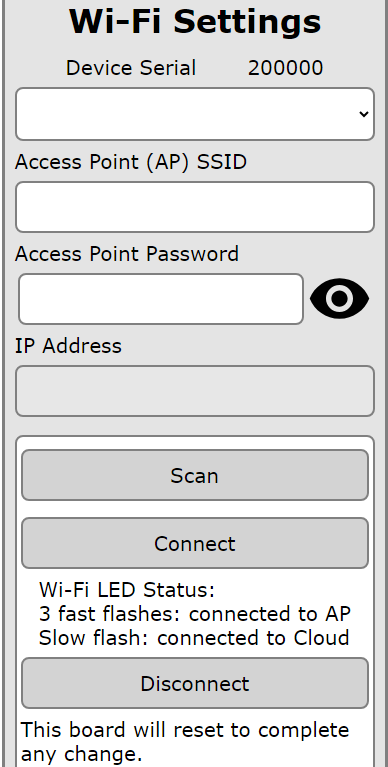Click the IP Address label
This screenshot has height=767, width=388.
click(68, 346)
